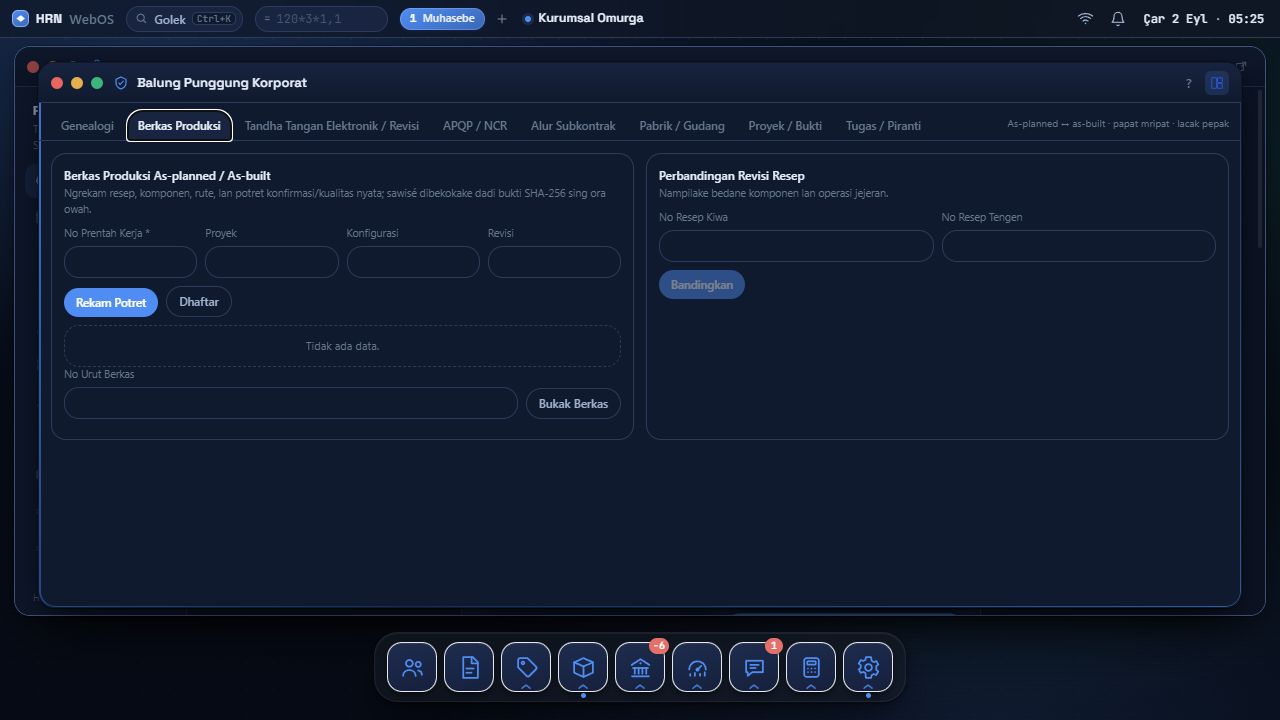Switch to the Kurumsal Omurga workspace
The width and height of the screenshot is (1280, 720).
584,19
